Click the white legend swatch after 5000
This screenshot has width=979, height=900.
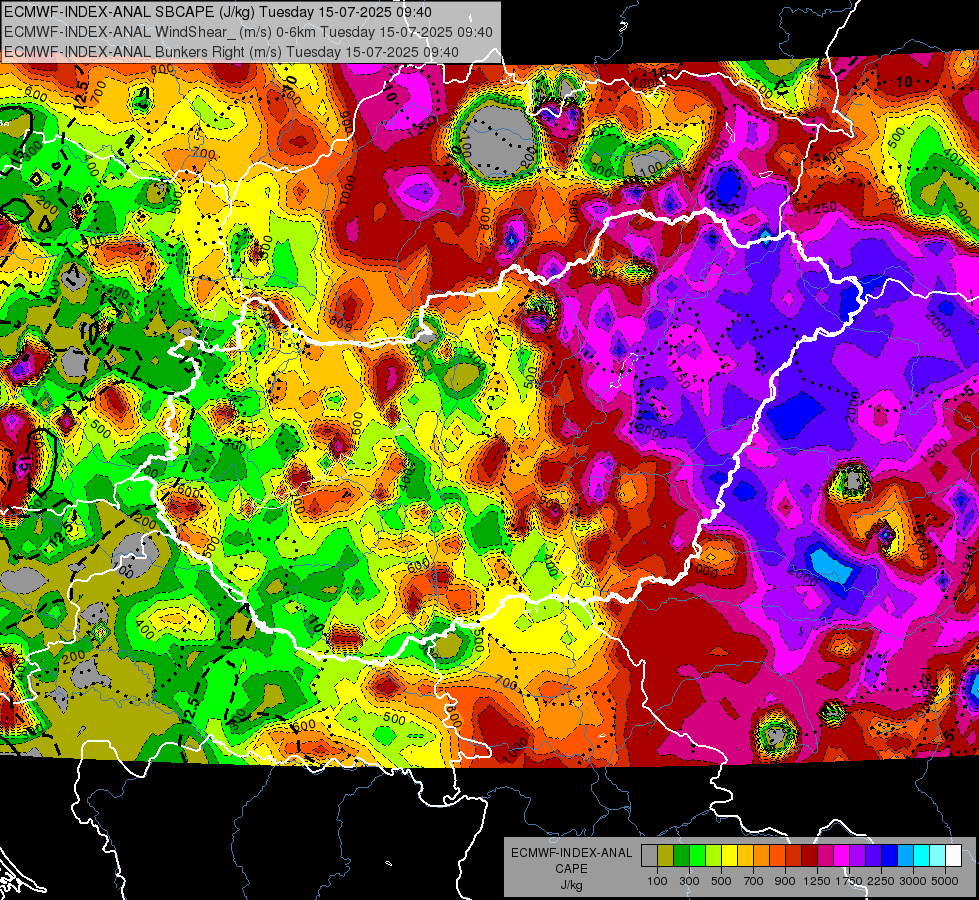954,856
